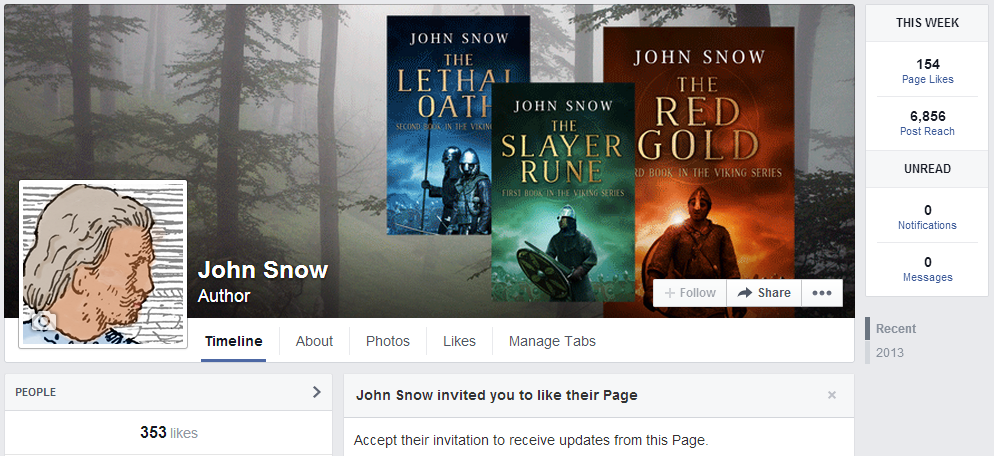Click the 6,856 post reach number
Screen dimensions: 994x456
(x=927, y=116)
